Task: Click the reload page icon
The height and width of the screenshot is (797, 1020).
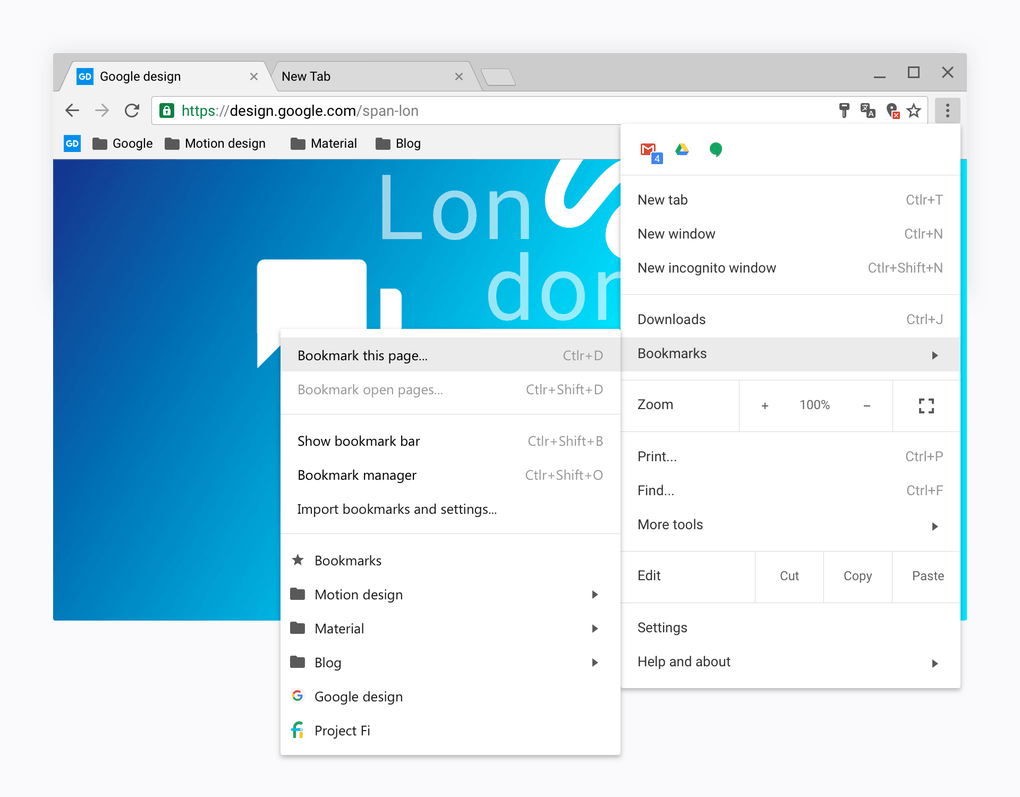Action: click(x=132, y=111)
